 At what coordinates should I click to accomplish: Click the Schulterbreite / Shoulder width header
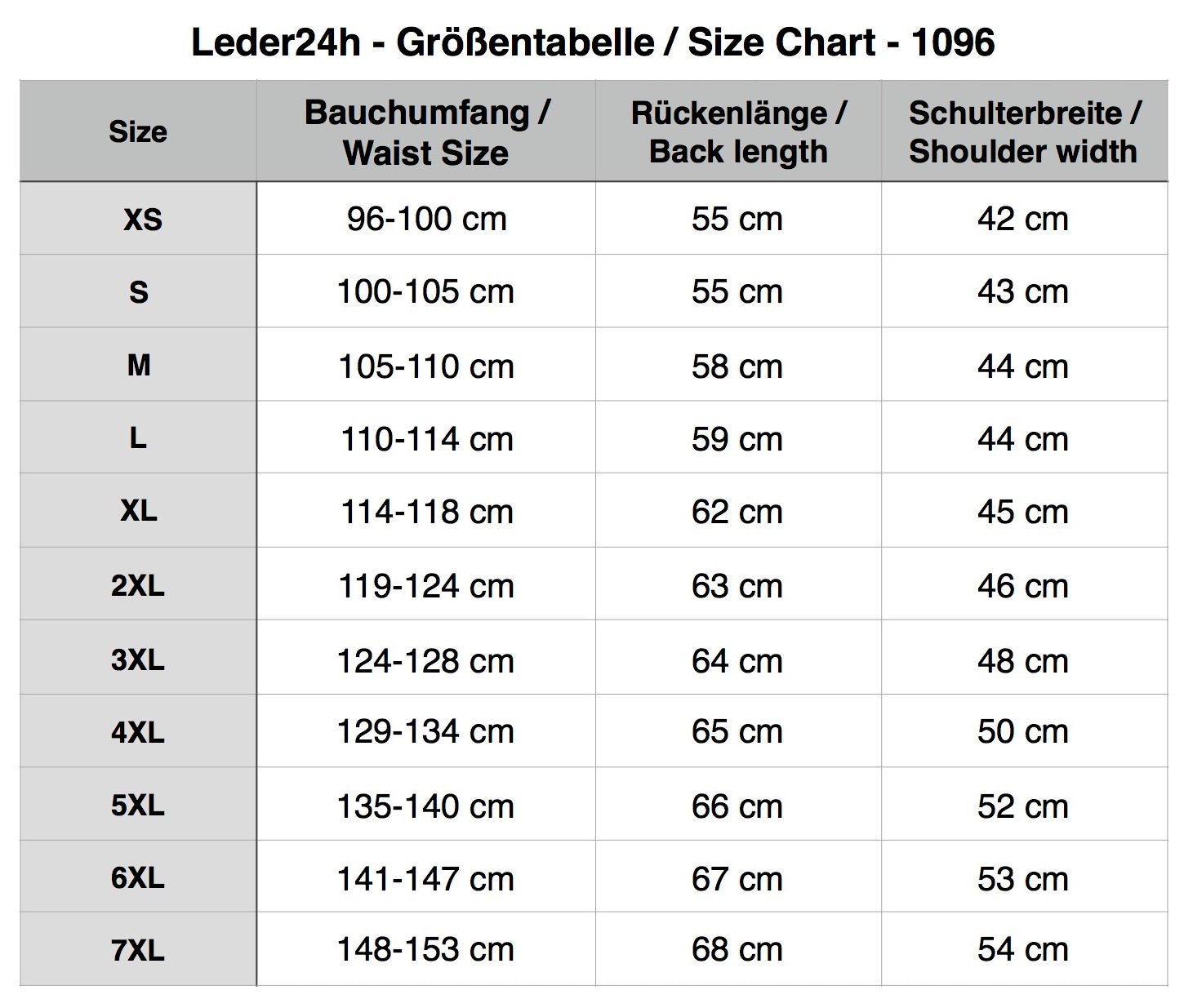(x=1024, y=132)
